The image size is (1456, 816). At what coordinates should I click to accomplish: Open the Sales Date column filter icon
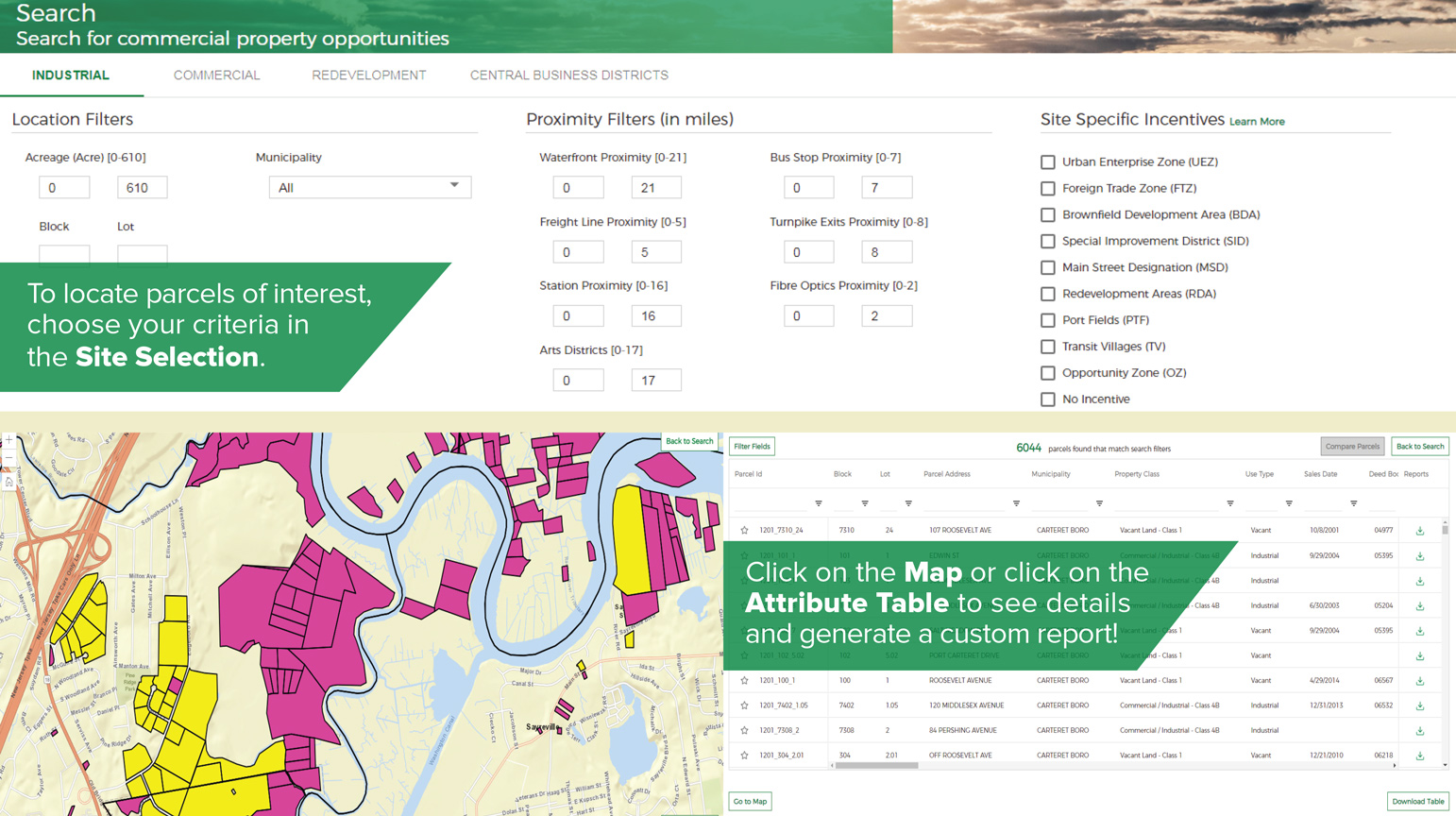coord(1353,503)
